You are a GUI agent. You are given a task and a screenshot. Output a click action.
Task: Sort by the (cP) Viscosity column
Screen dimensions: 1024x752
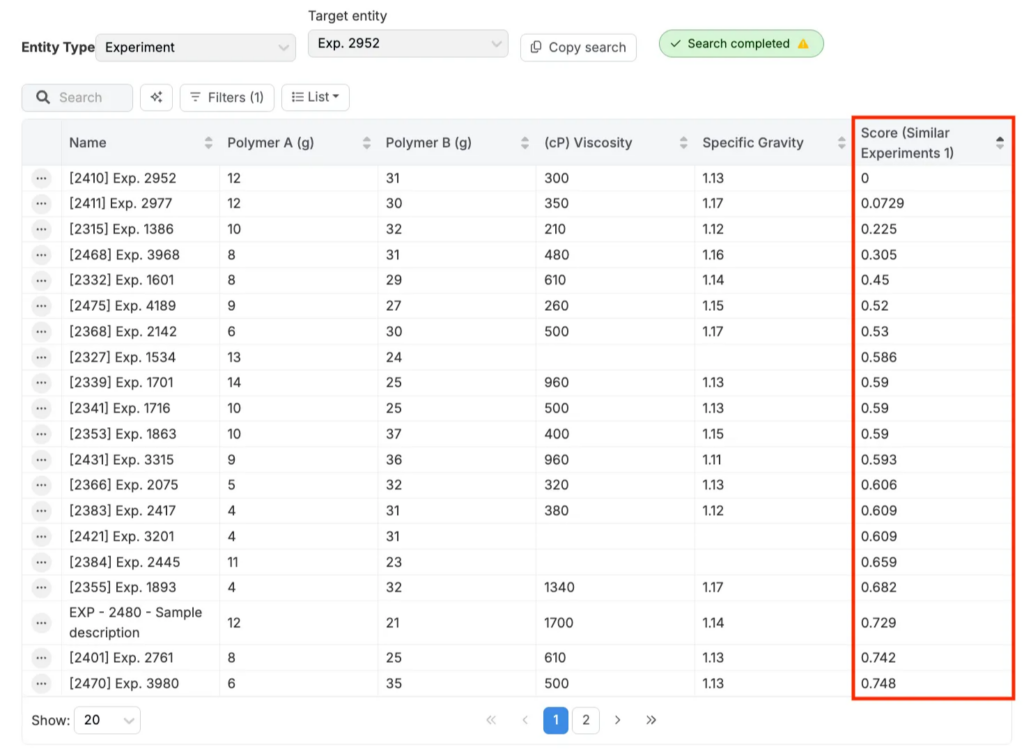click(684, 143)
